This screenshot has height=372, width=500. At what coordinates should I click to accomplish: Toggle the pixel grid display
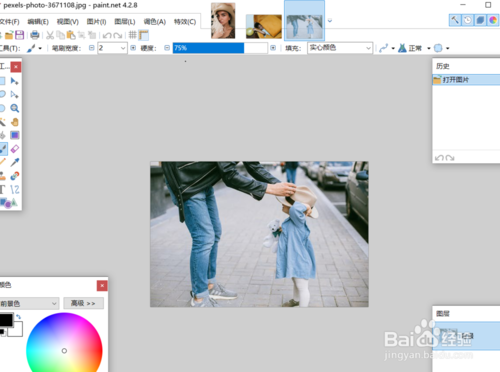pos(133,35)
